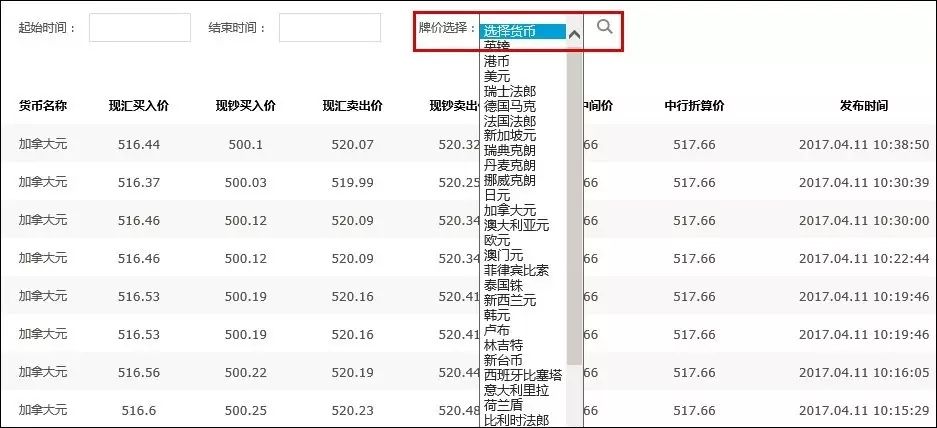
Task: Click the 520.07 selling rate cell
Action: pos(353,145)
